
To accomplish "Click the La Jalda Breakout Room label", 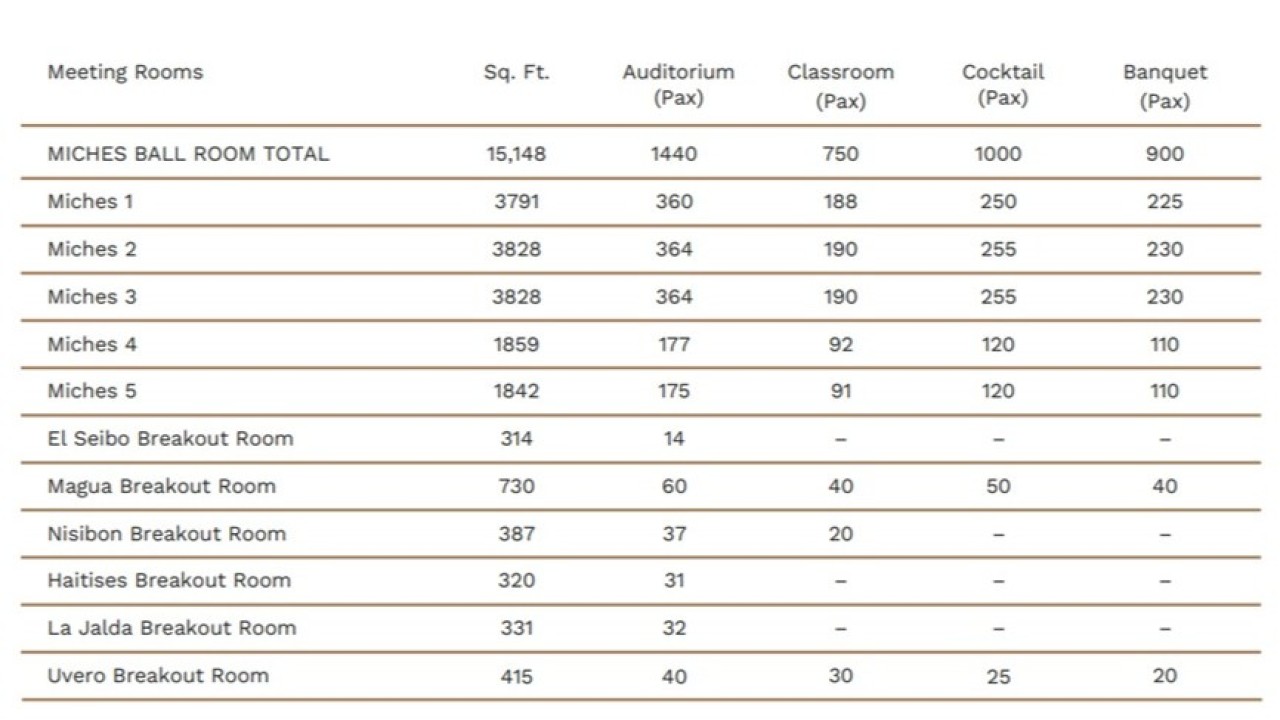I will click(172, 628).
